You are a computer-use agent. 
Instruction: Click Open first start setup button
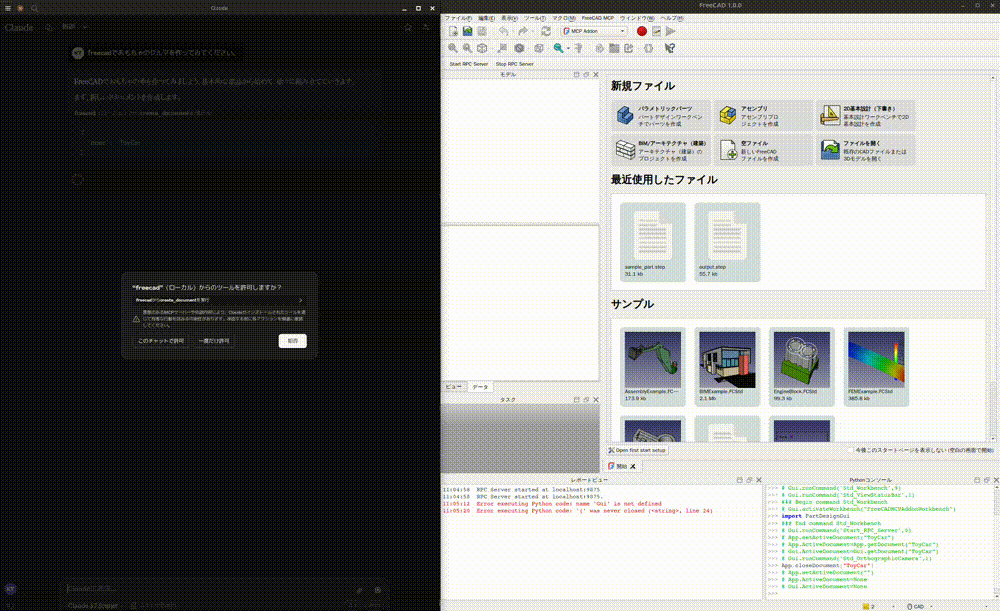[640, 451]
